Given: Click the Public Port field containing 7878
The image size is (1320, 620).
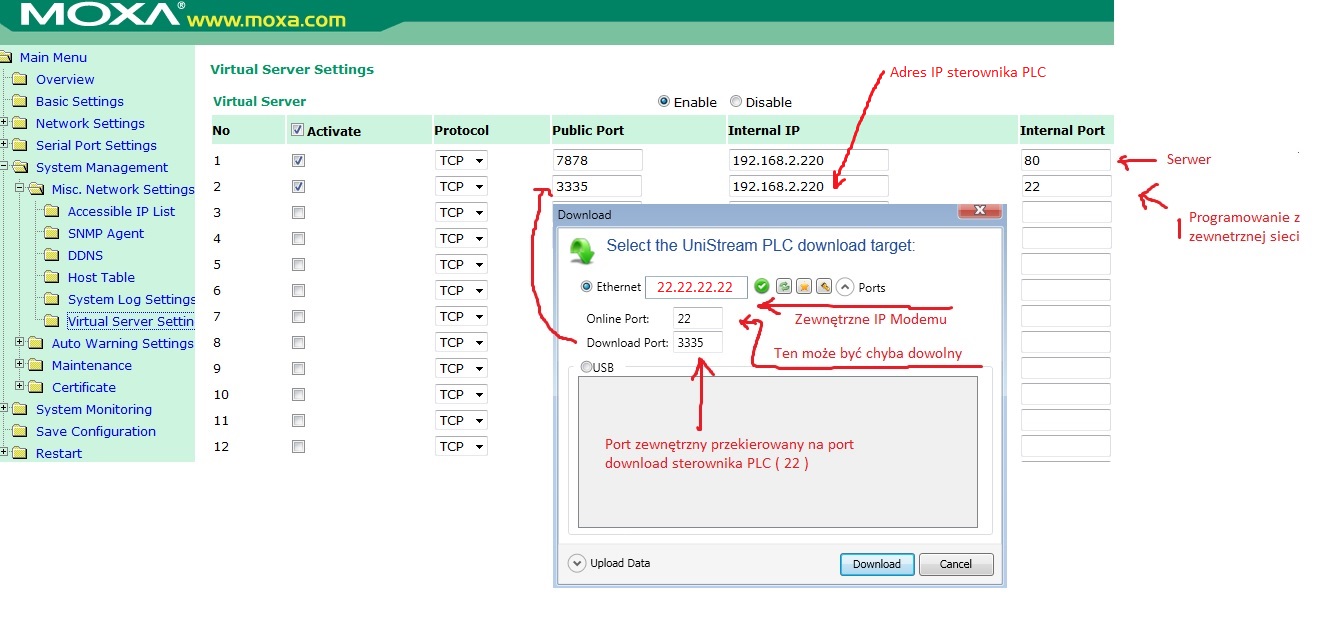Looking at the screenshot, I should coord(597,160).
